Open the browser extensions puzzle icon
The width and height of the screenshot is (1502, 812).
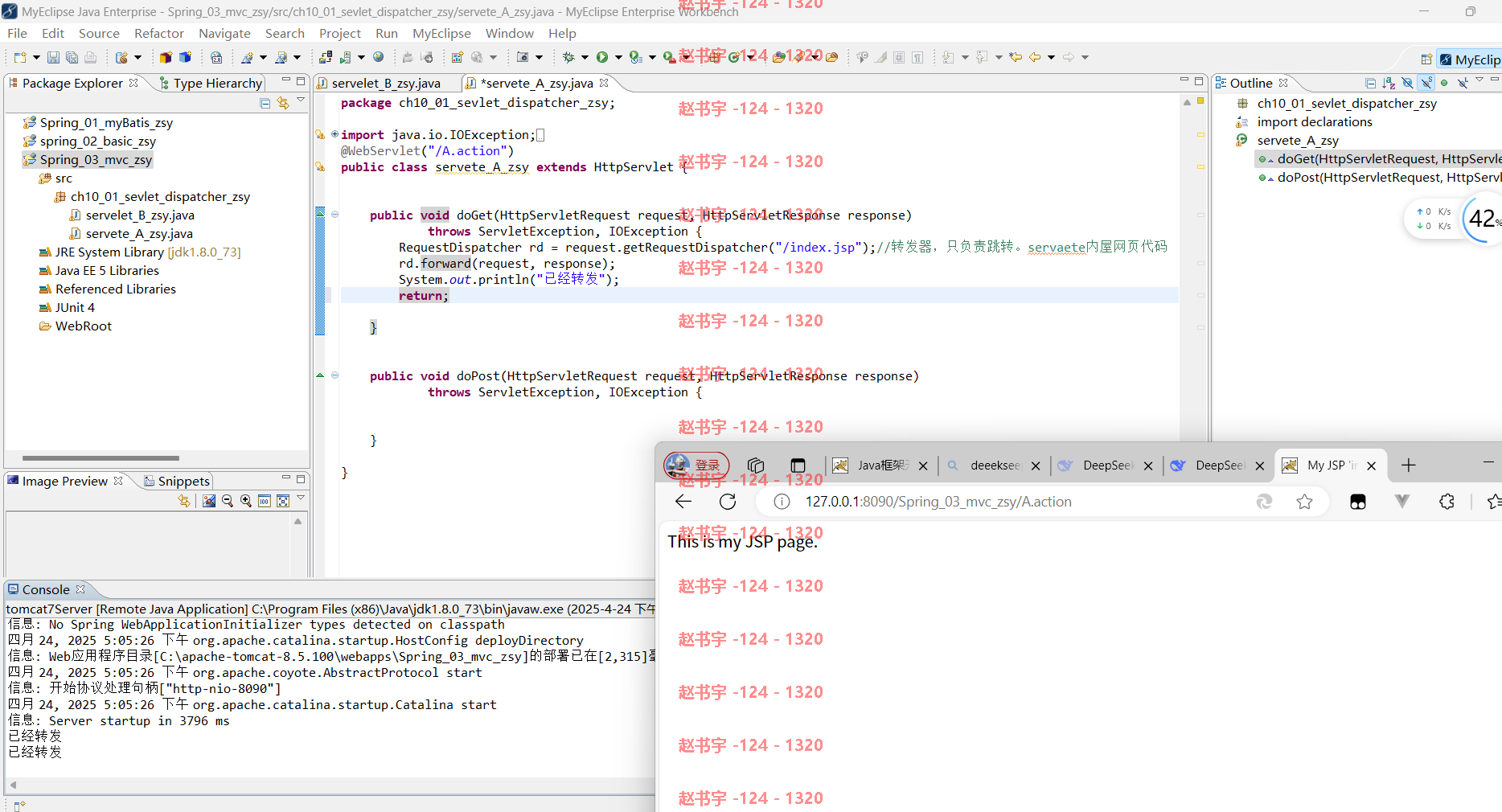(1447, 502)
